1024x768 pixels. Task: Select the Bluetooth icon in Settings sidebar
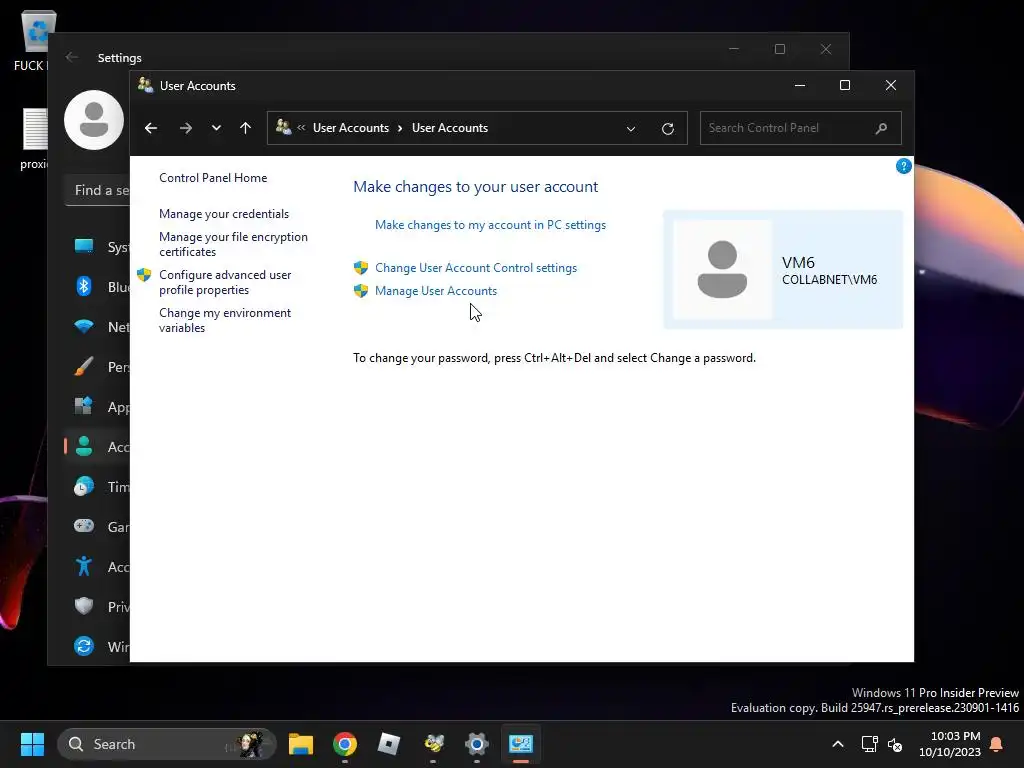coord(84,286)
